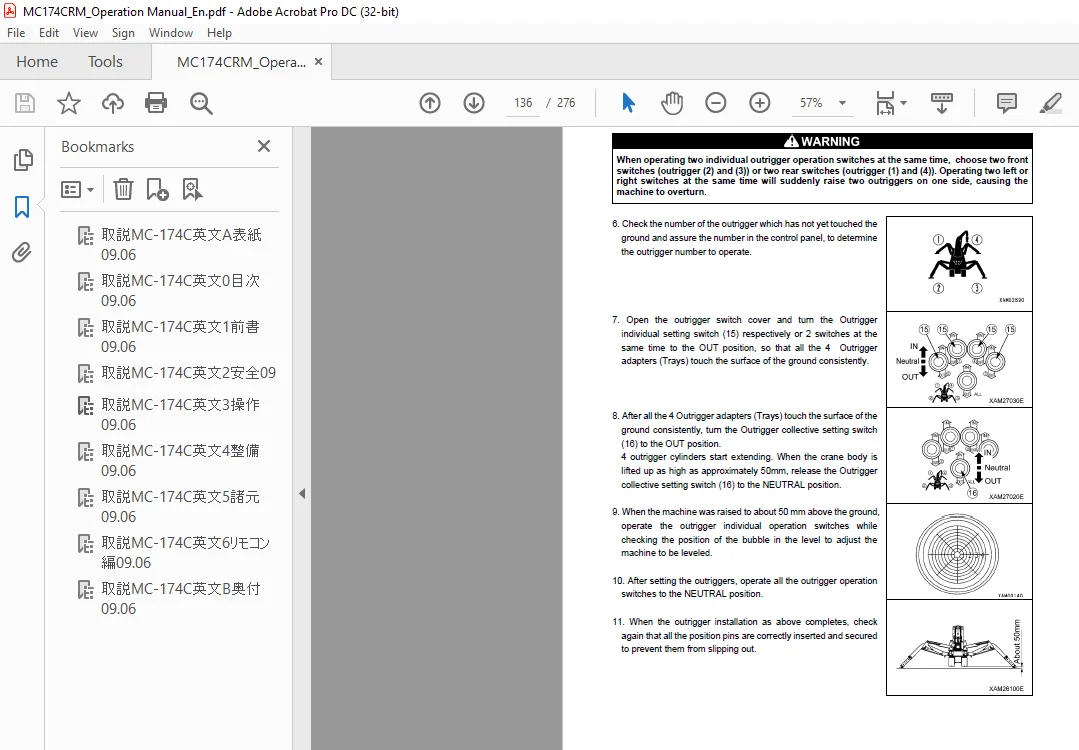Open the Window menu
The height and width of the screenshot is (750, 1079).
click(x=171, y=33)
